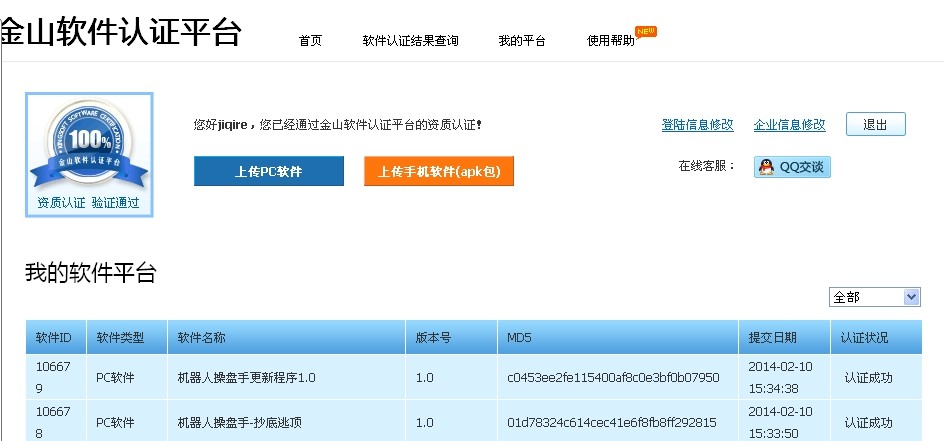This screenshot has height=441, width=944.
Task: Click the 在线客服 label
Action: click(x=707, y=166)
